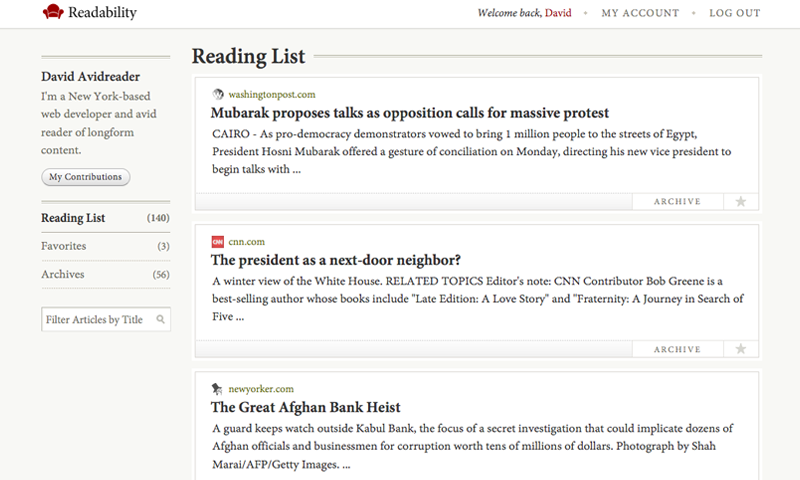Click the washingtonpost.com favicon
Viewport: 800px width, 480px height.
[x=218, y=94]
